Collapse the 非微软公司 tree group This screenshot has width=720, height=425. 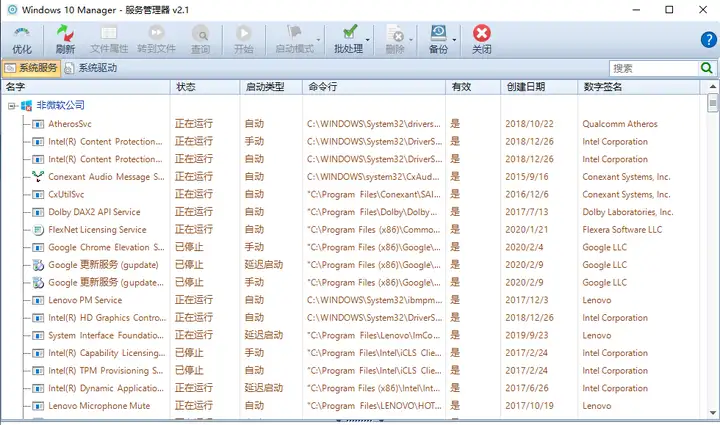coord(11,106)
